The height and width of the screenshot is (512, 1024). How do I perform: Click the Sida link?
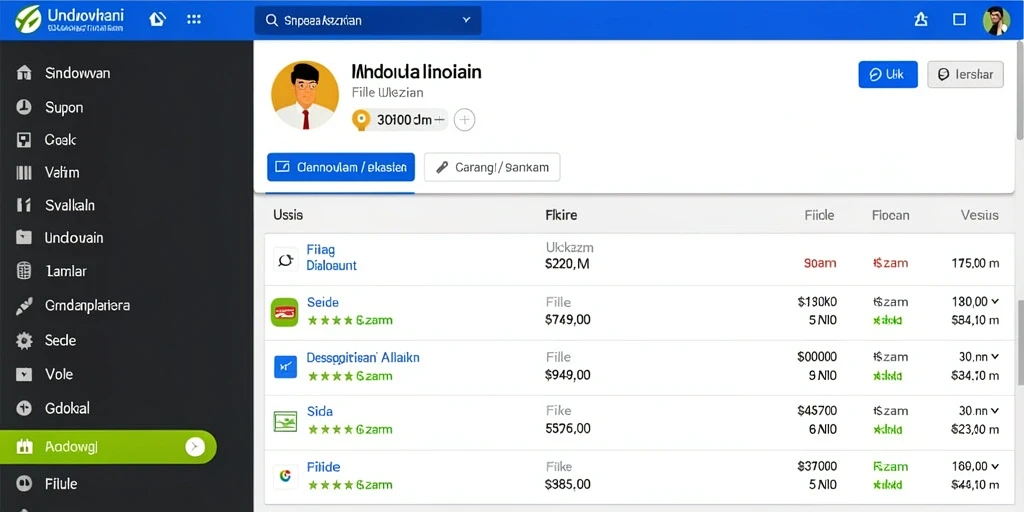pos(319,411)
